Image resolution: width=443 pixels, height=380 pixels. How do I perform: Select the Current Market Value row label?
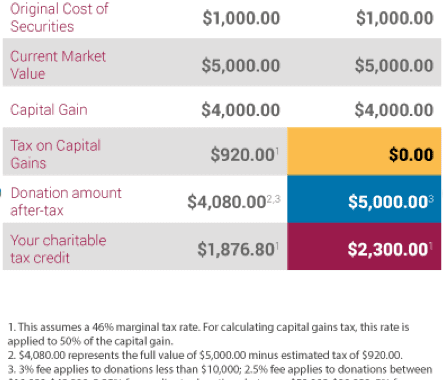[x=58, y=65]
